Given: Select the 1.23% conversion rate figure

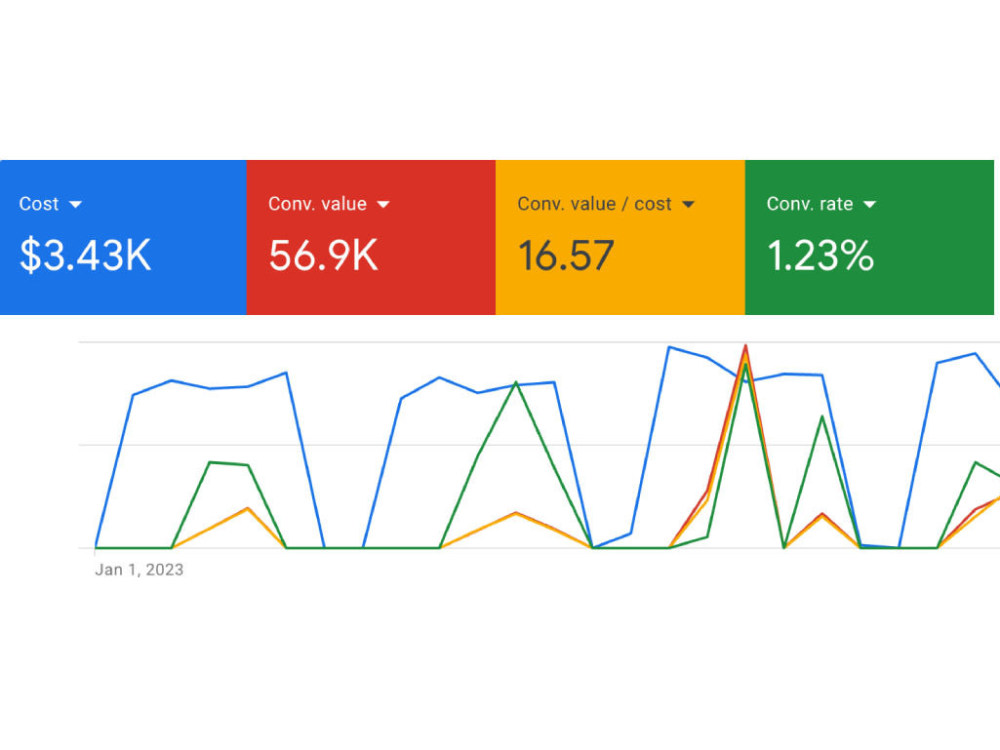Looking at the screenshot, I should pyautogui.click(x=820, y=256).
